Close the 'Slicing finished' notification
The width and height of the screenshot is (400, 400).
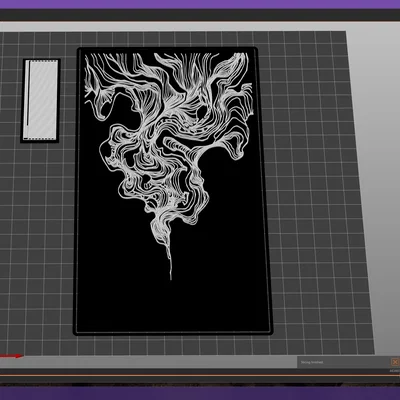coord(395,362)
